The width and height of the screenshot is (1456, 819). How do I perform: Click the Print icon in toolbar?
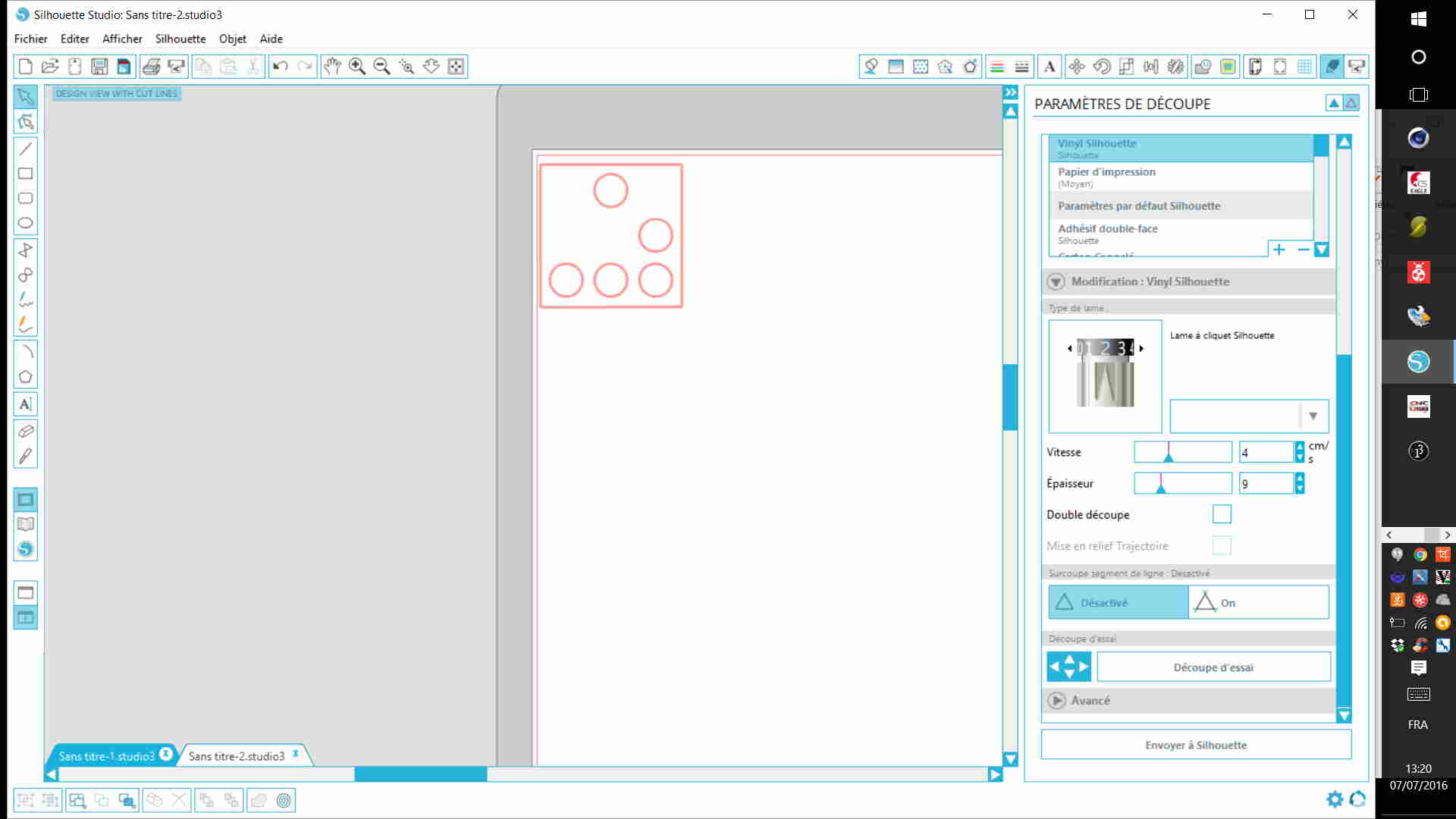[x=151, y=67]
